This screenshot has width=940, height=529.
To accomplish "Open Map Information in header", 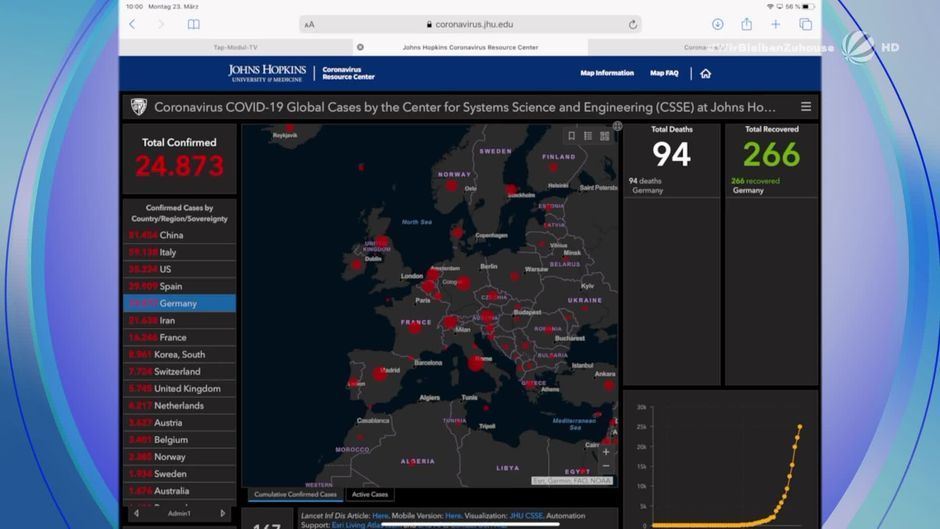I will pyautogui.click(x=607, y=73).
